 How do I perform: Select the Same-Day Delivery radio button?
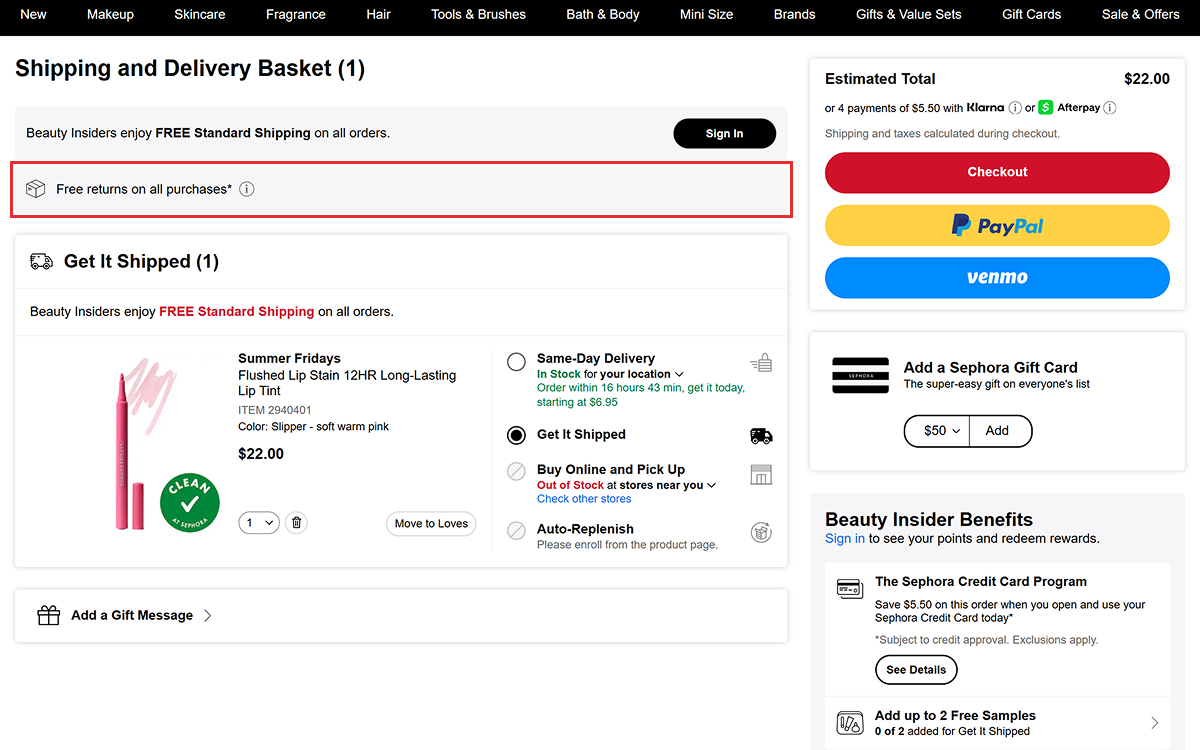(516, 362)
